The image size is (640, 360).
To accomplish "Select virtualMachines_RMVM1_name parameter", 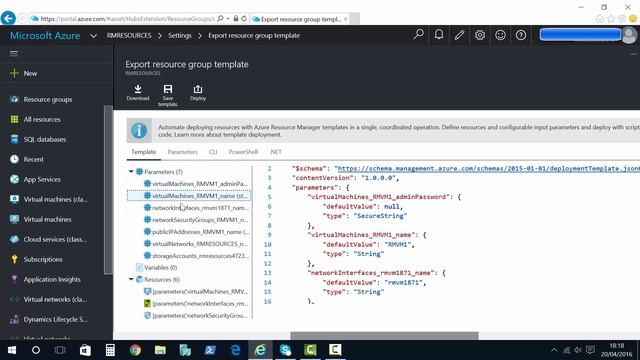I will pyautogui.click(x=189, y=196).
